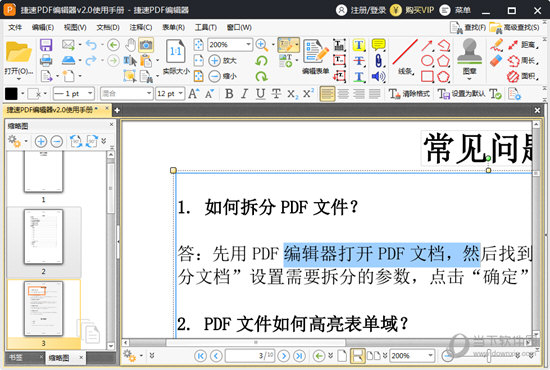Select the Hand tool
This screenshot has height=370, width=550.
click(130, 45)
